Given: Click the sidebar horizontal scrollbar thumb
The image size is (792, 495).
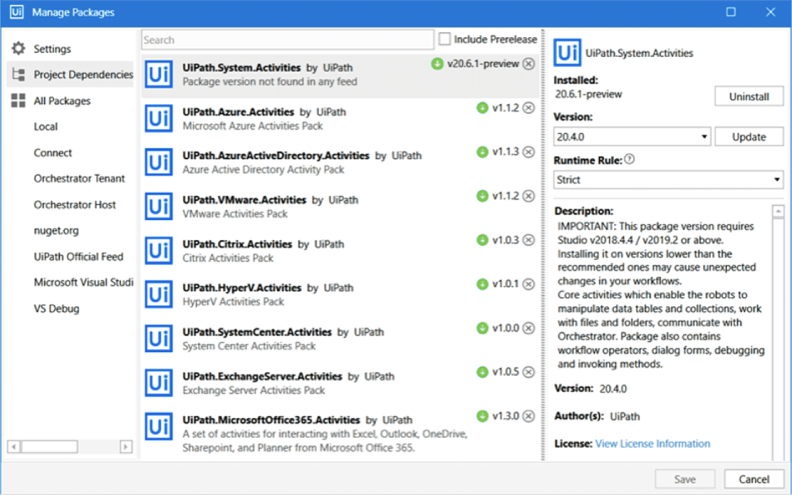Looking at the screenshot, I should (x=50, y=447).
